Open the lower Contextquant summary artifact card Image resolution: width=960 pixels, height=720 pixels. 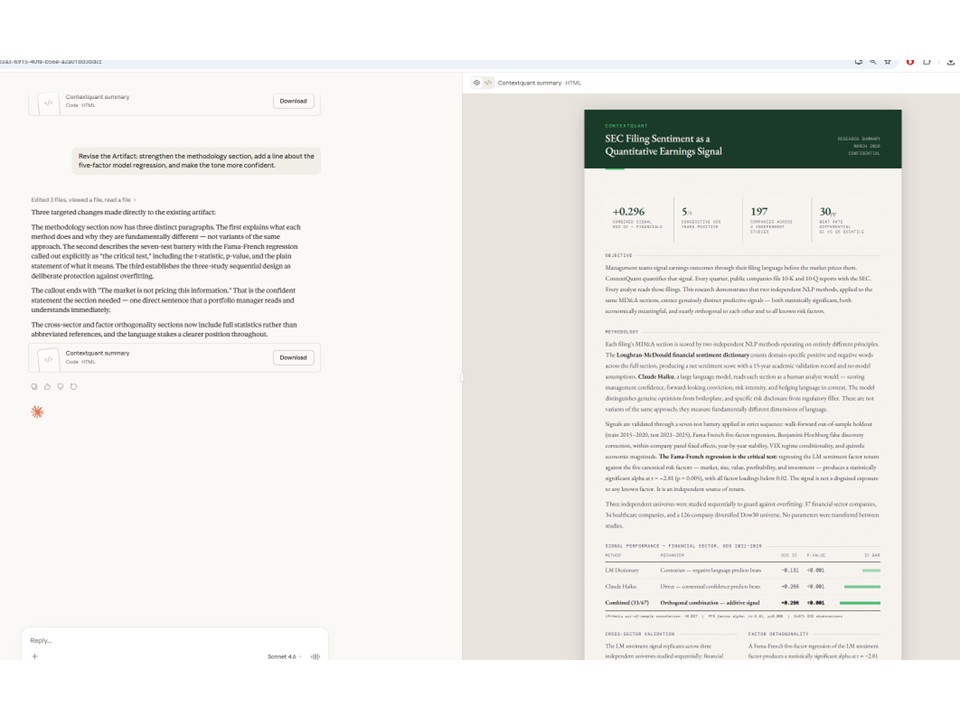click(x=150, y=357)
